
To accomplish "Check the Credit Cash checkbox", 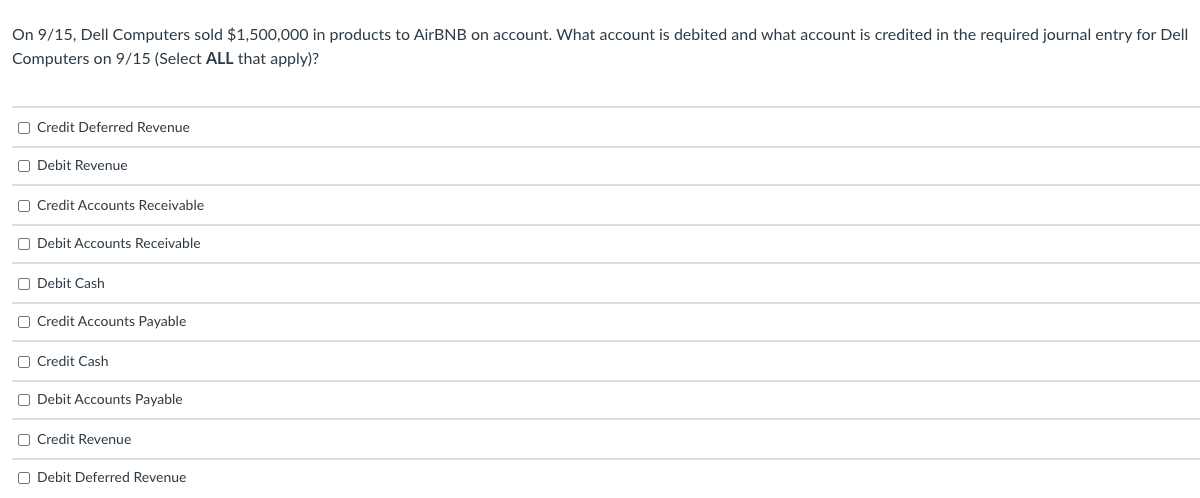I will pos(23,362).
